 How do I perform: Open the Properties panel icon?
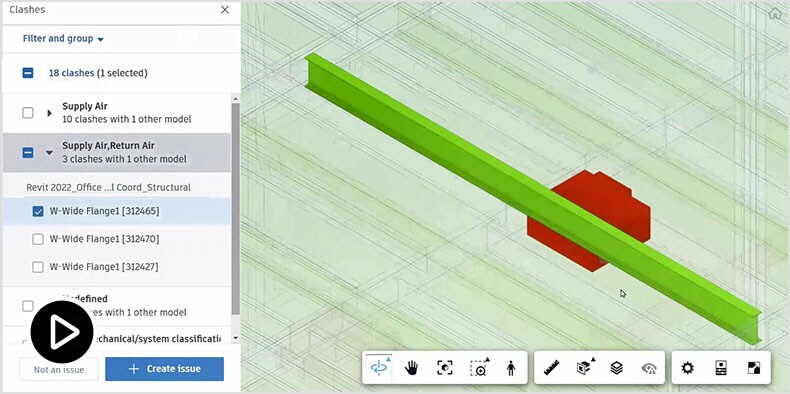coord(721,368)
